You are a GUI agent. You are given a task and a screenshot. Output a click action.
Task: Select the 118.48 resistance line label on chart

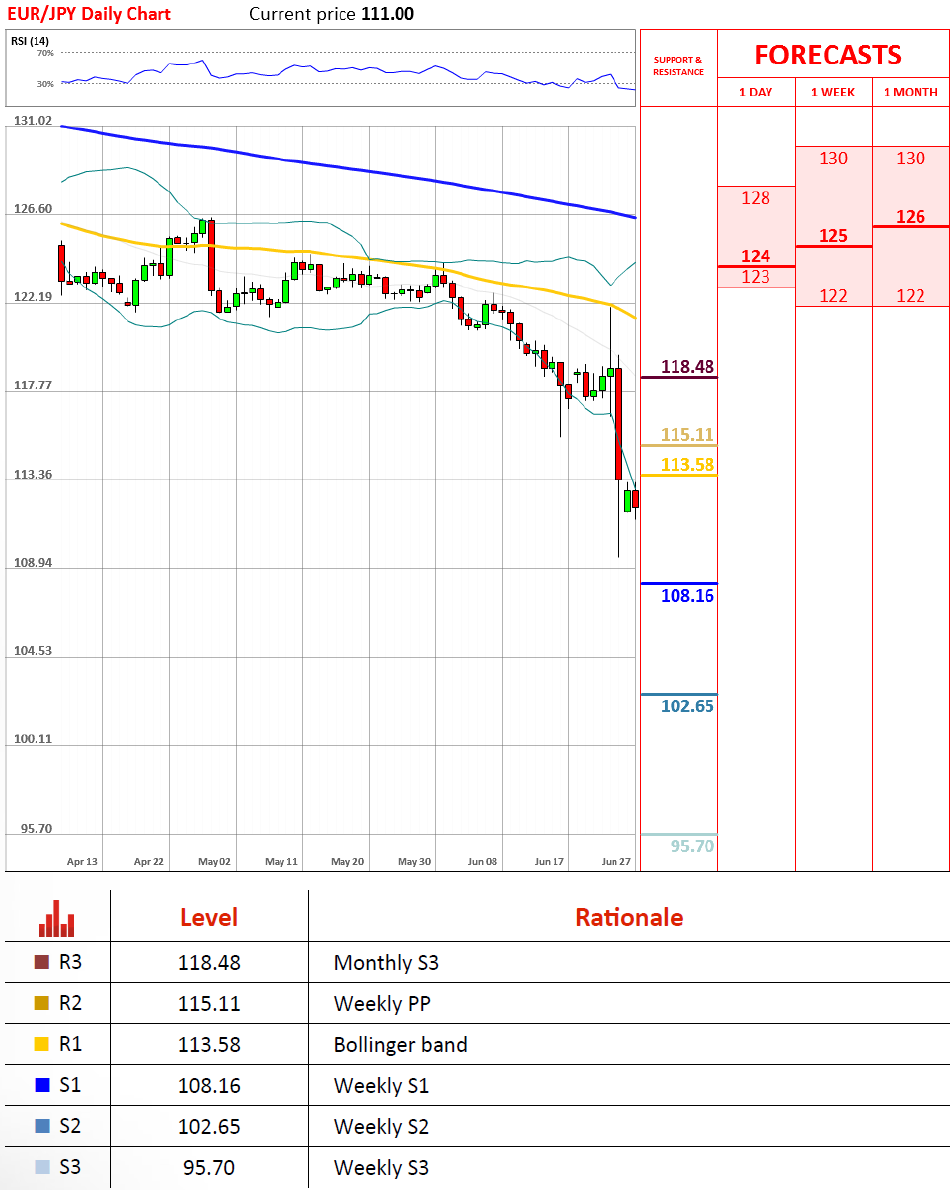[687, 367]
